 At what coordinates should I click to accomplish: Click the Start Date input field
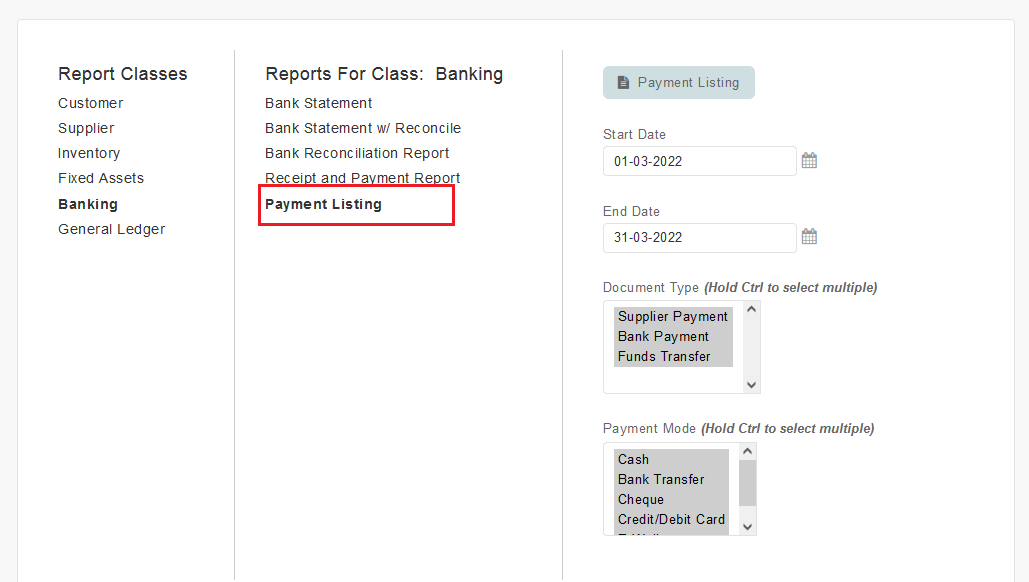tap(700, 161)
